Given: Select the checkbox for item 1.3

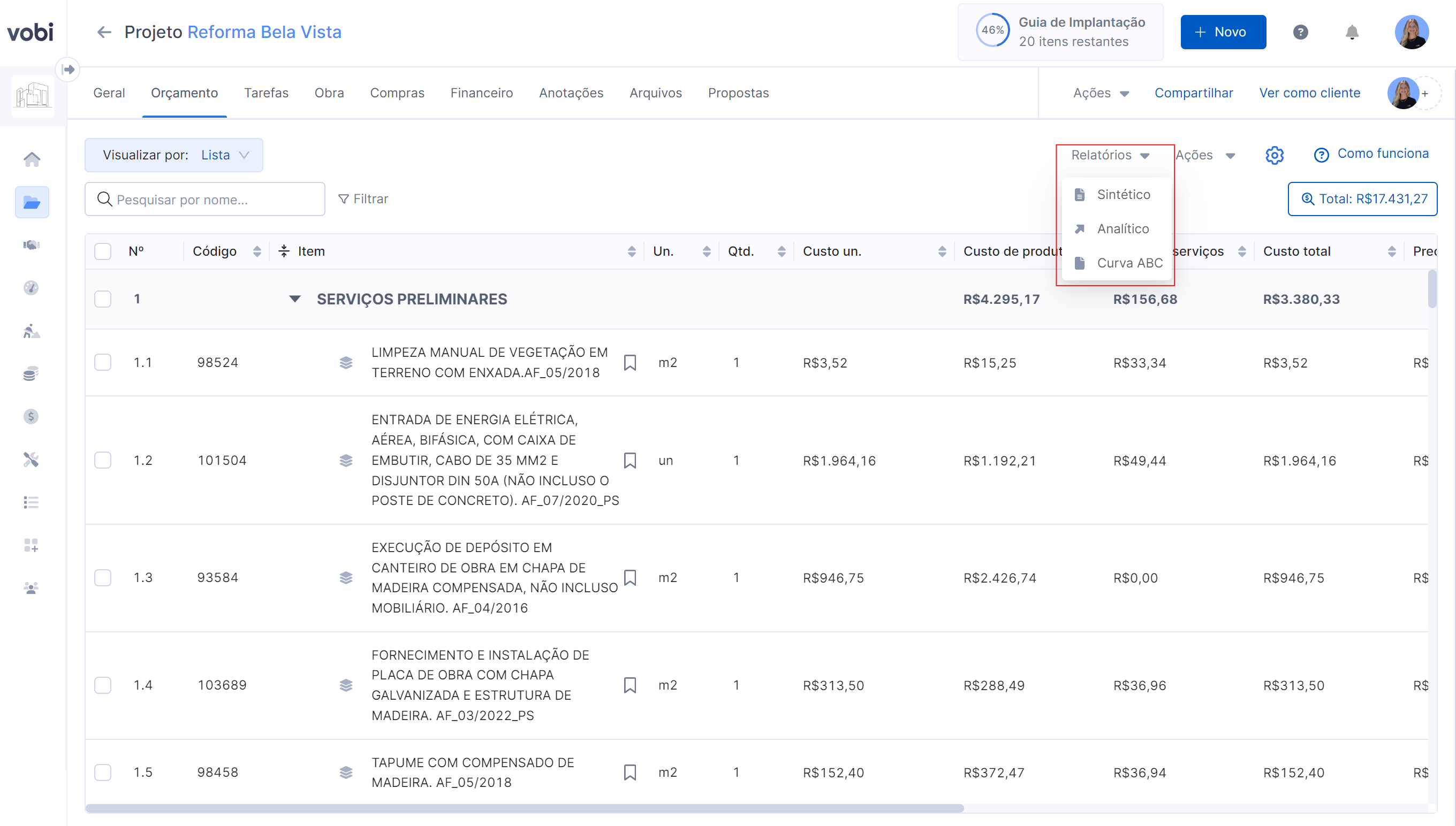Looking at the screenshot, I should tap(103, 578).
